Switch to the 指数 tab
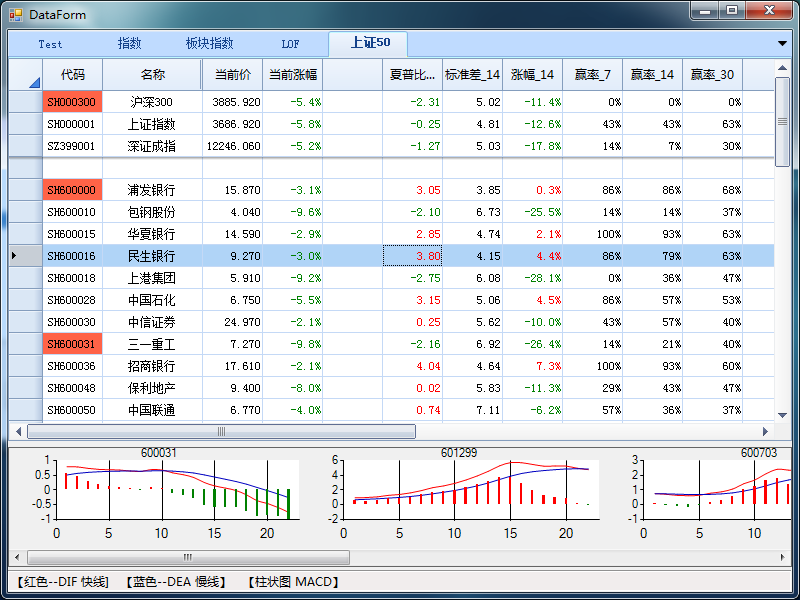 click(130, 44)
